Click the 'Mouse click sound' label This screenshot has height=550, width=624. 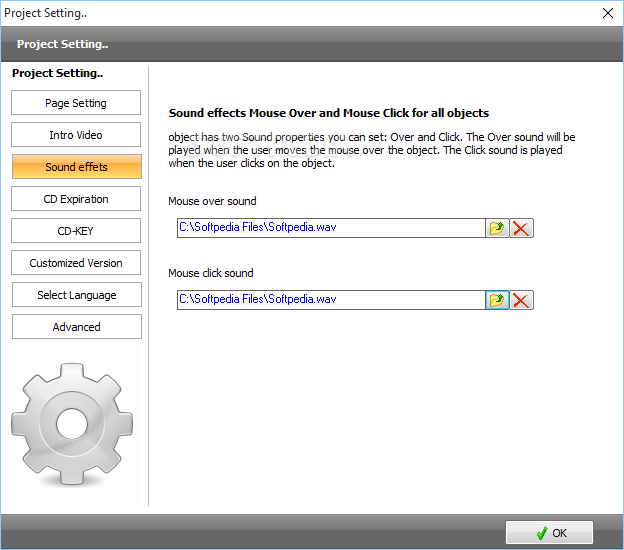(211, 273)
